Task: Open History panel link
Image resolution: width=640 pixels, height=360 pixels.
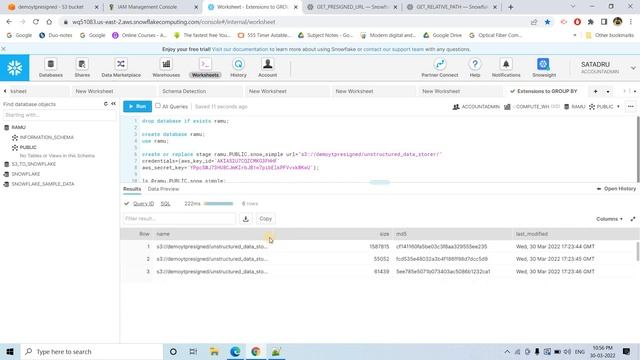Action: (616, 189)
